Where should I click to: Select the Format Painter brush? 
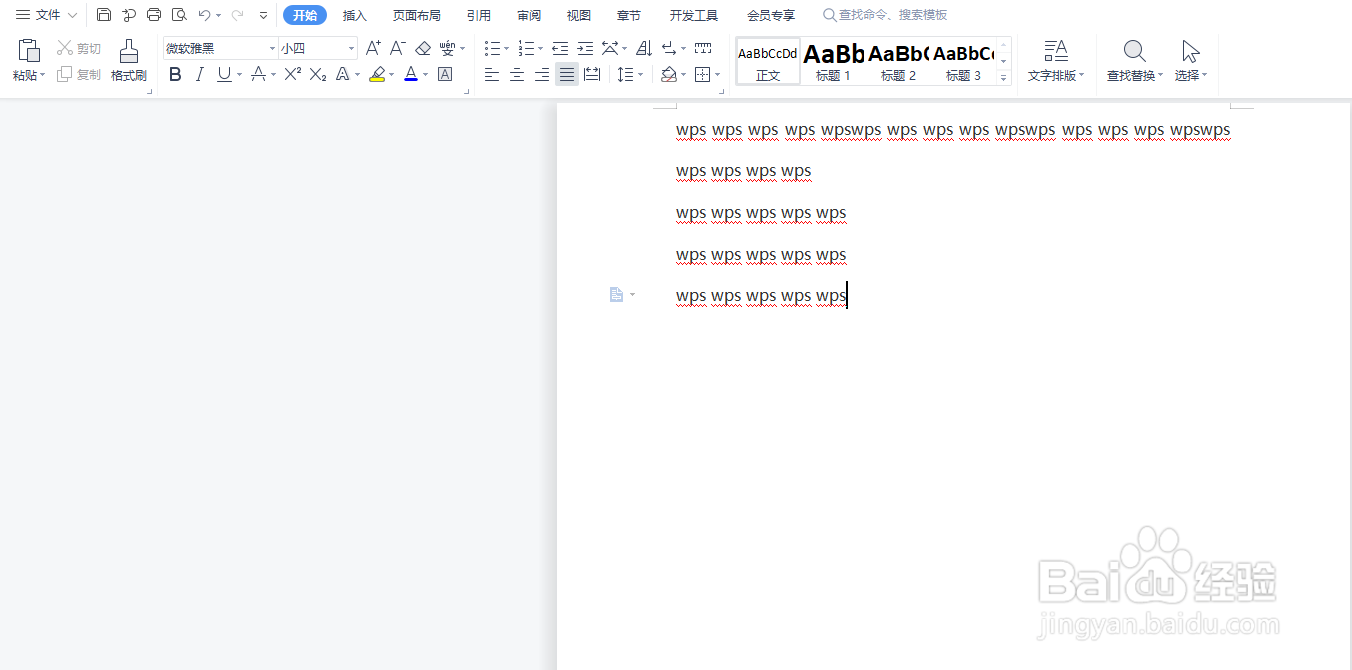pyautogui.click(x=129, y=51)
